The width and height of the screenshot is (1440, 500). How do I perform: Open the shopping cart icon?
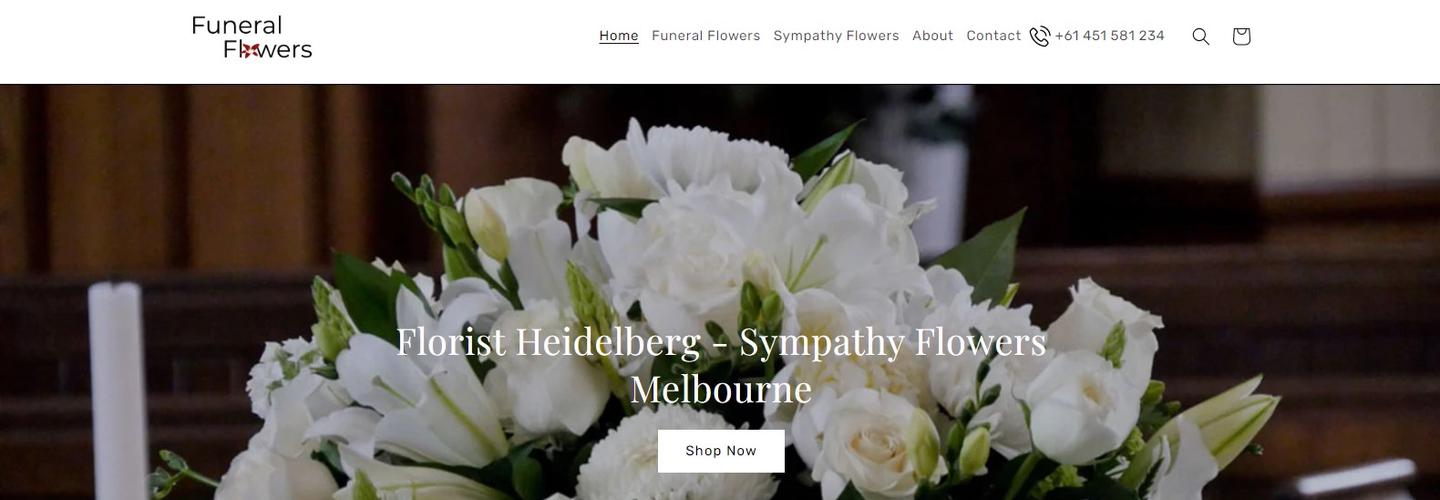click(x=1241, y=36)
